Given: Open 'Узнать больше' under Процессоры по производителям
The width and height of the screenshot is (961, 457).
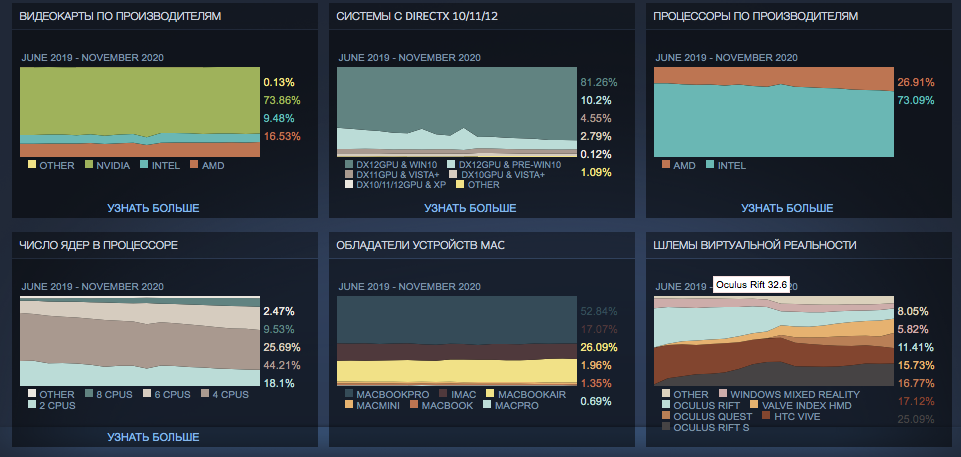Looking at the screenshot, I should coord(787,208).
